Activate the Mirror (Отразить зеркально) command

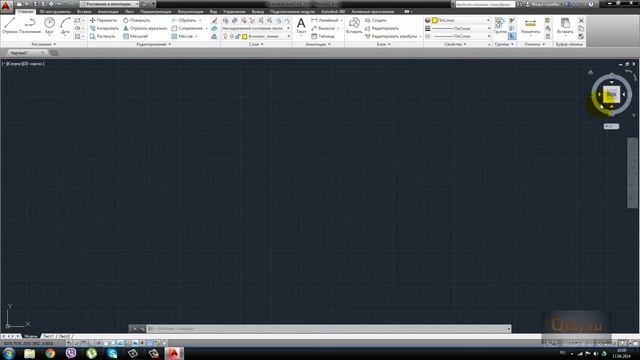pyautogui.click(x=145, y=28)
